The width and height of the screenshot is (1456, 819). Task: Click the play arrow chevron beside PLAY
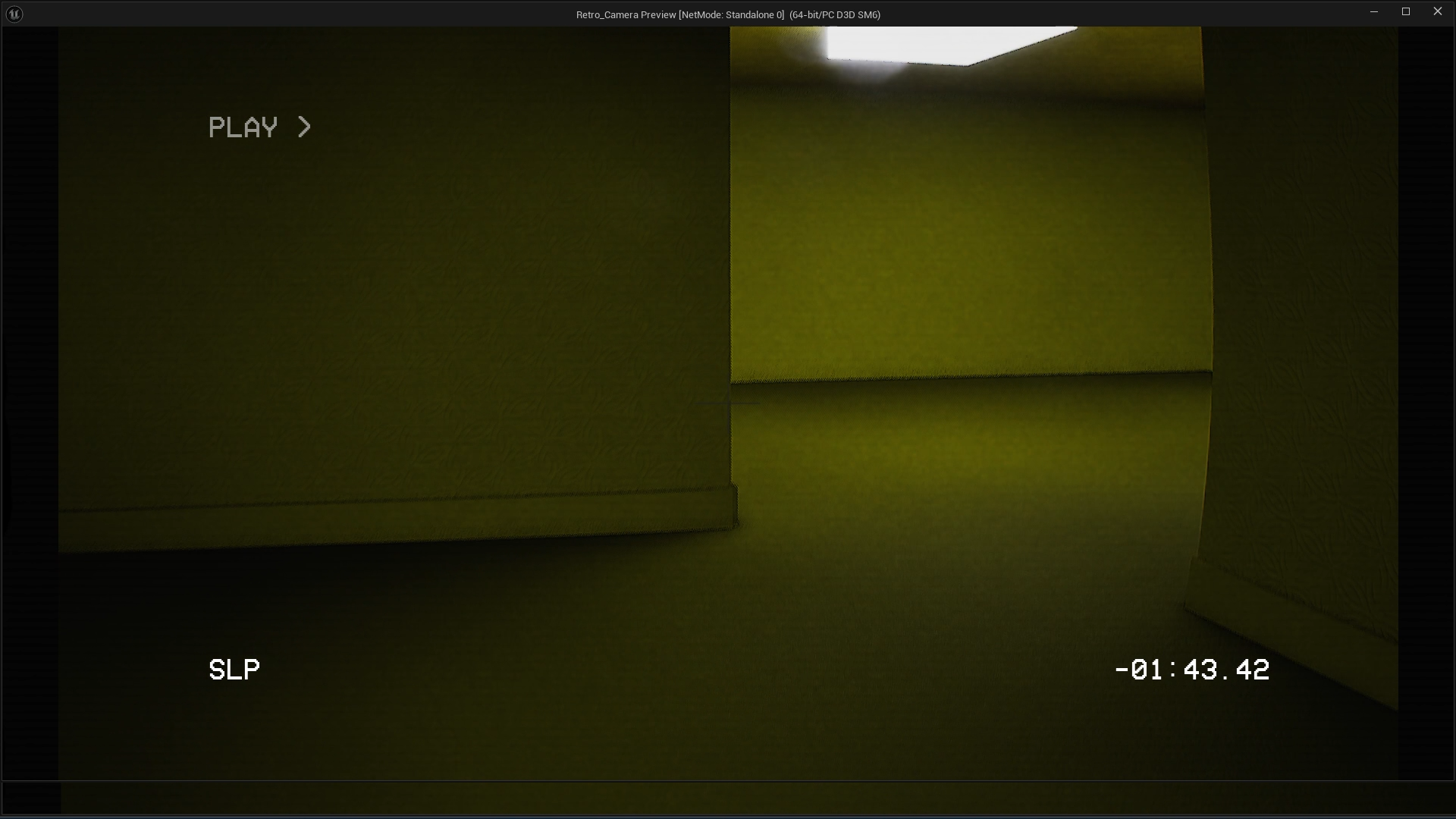305,127
